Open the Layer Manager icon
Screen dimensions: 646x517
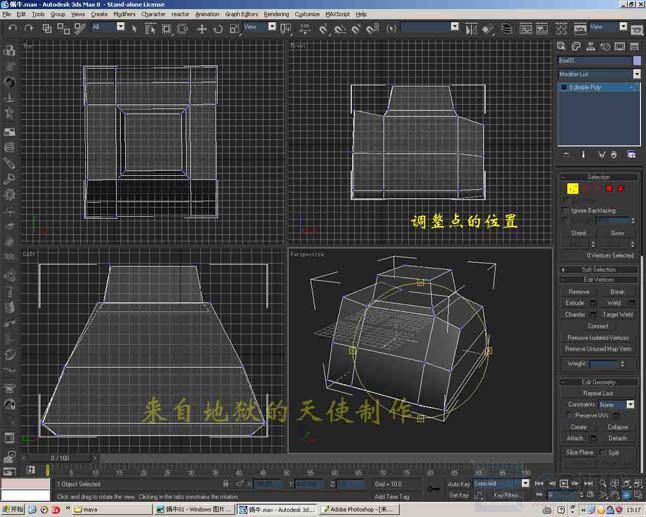point(506,29)
